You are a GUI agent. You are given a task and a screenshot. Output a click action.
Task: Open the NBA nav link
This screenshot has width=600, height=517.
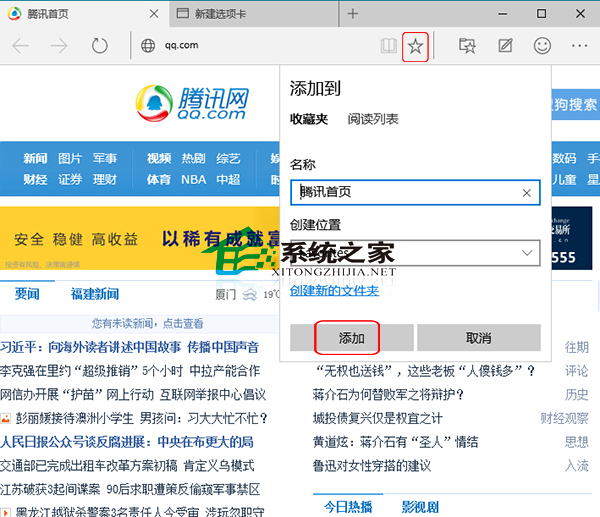[194, 179]
